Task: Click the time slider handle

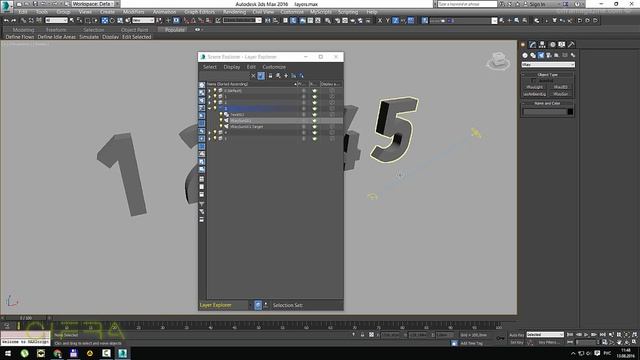Action: [26, 318]
